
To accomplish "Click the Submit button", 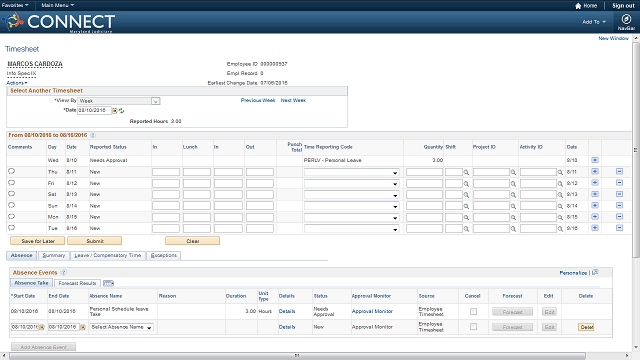I will coord(95,241).
